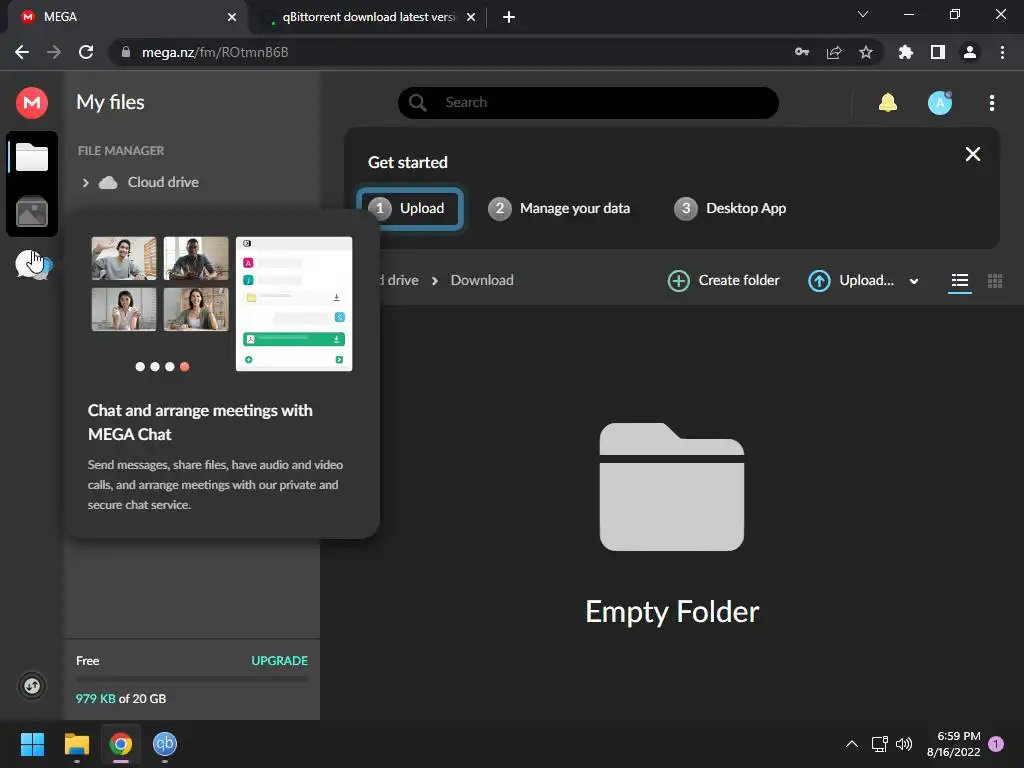This screenshot has width=1024, height=768.
Task: Click the Upload... button
Action: (851, 281)
